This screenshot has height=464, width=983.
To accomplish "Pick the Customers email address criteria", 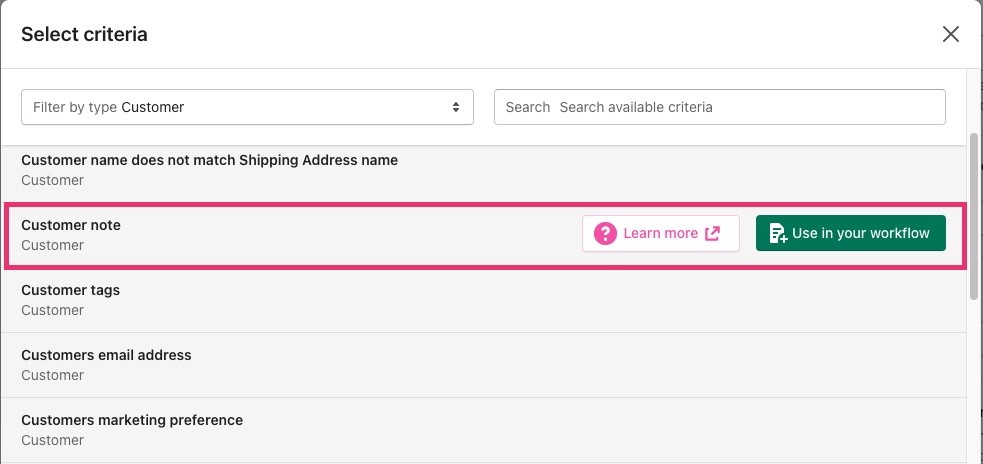I will [483, 365].
